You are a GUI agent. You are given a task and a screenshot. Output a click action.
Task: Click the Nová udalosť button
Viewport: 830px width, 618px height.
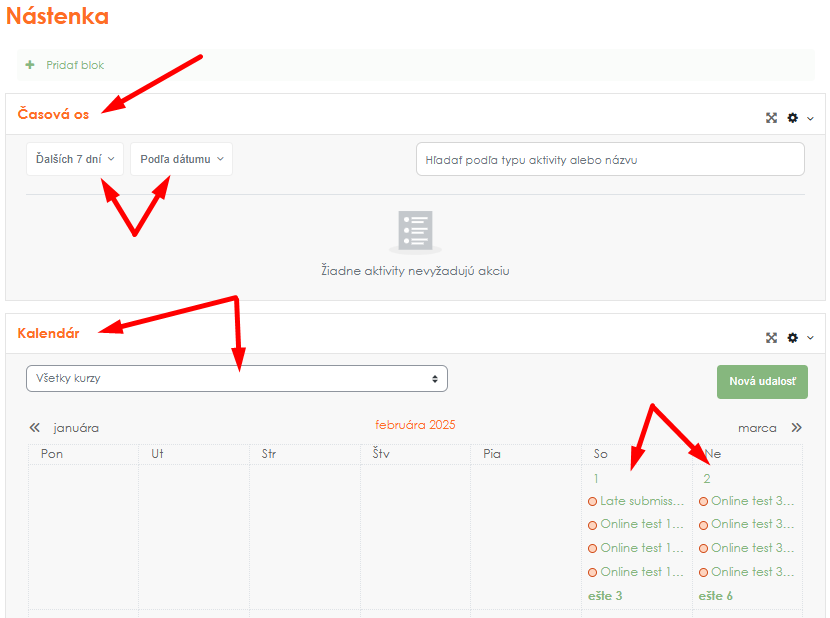point(761,382)
